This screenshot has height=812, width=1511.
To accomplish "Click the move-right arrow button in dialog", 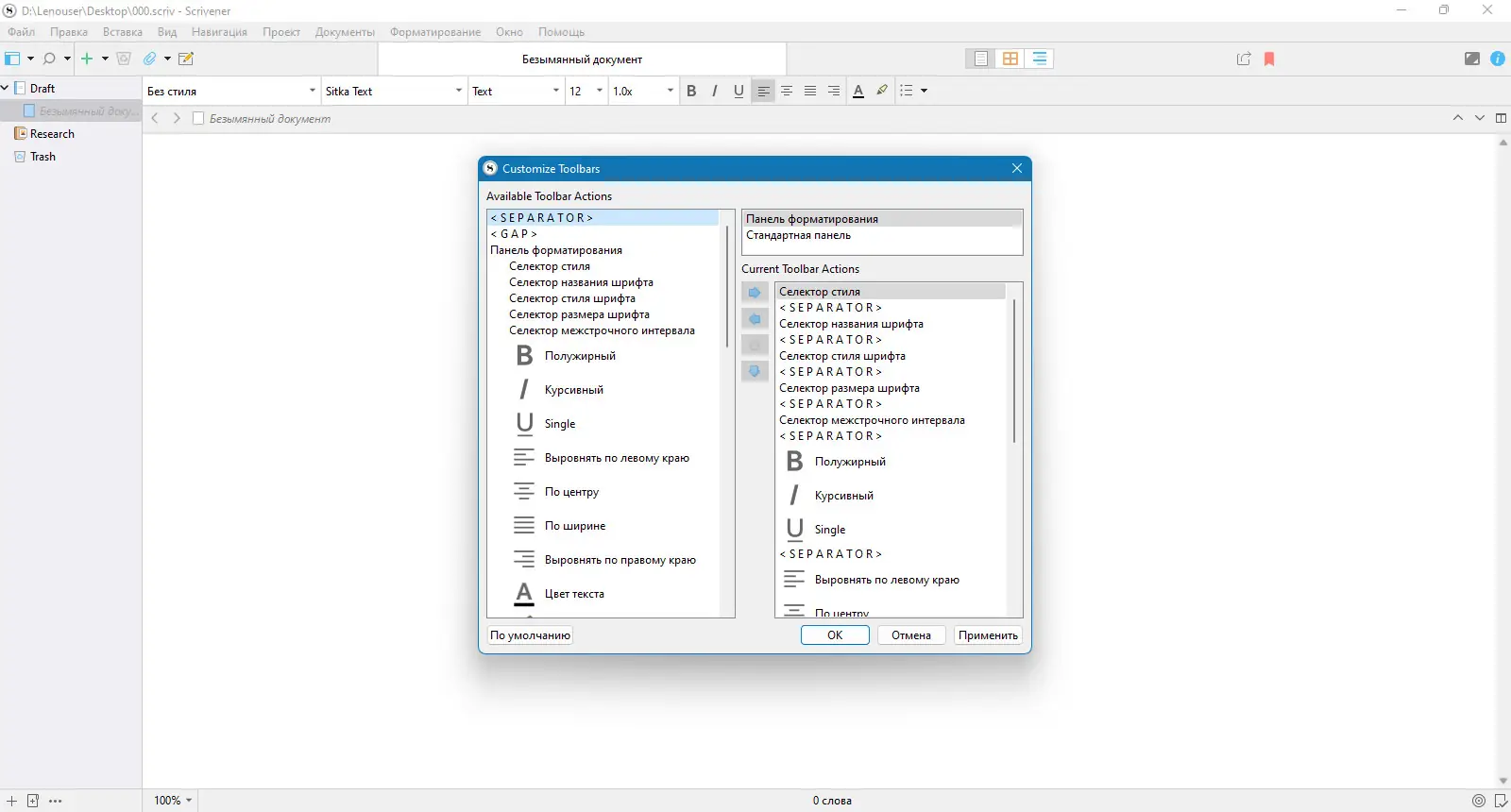I will tap(755, 293).
